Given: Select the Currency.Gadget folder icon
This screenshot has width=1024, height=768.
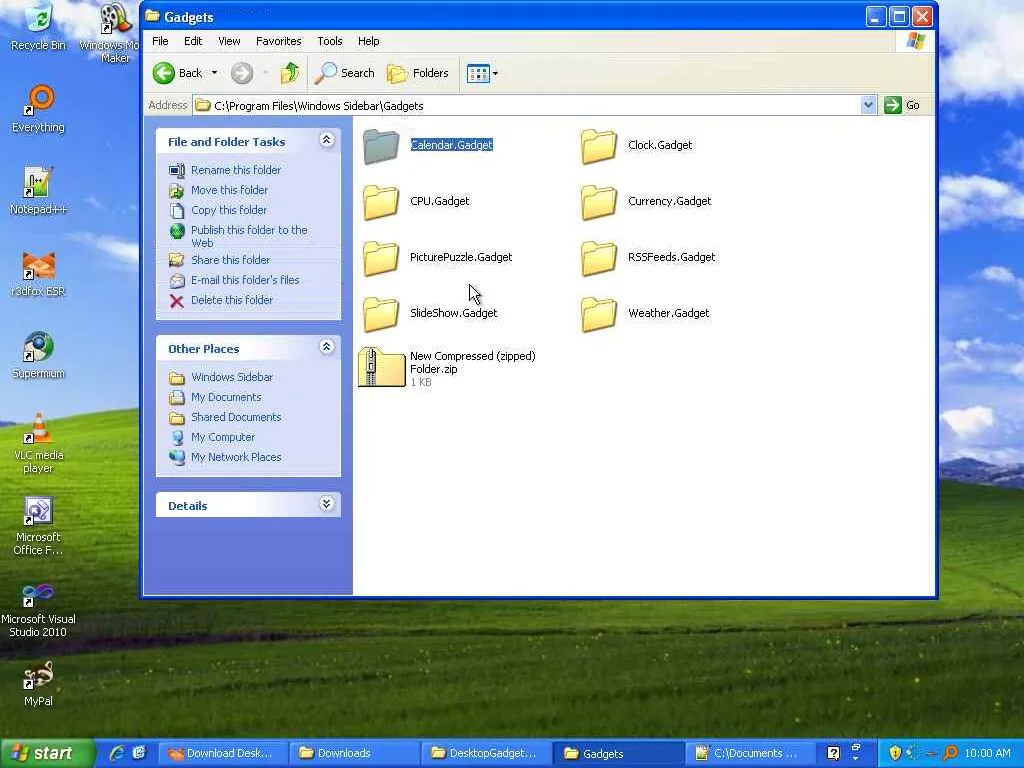Looking at the screenshot, I should point(598,202).
